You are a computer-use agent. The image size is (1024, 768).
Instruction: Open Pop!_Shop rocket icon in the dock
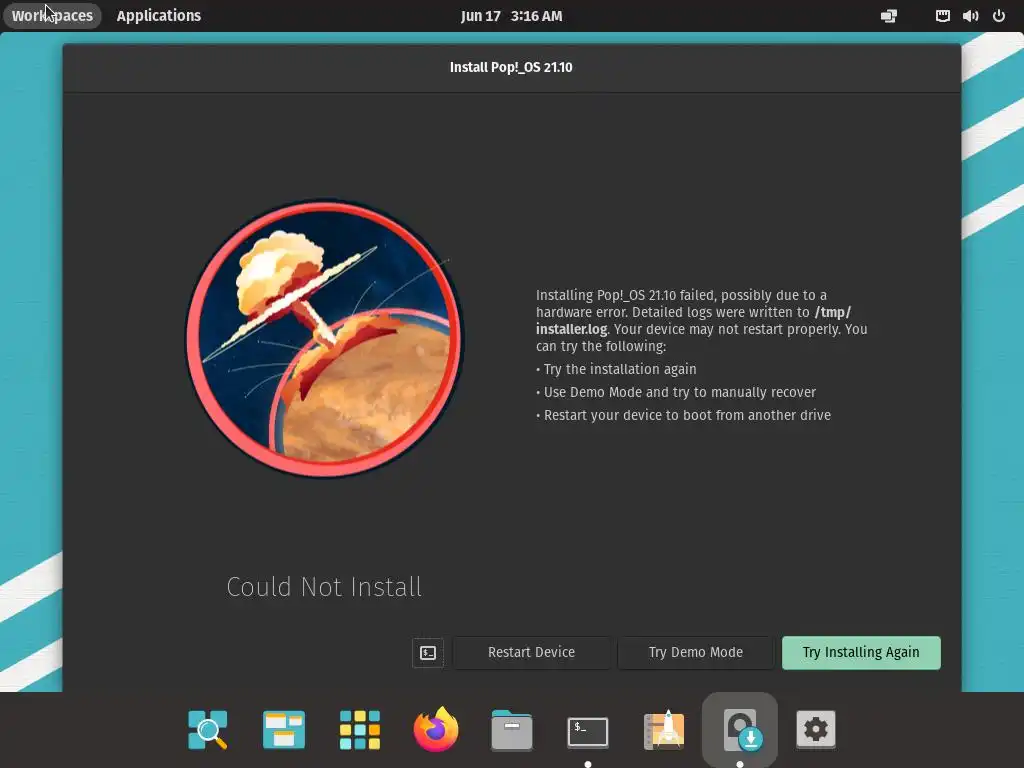pos(664,729)
